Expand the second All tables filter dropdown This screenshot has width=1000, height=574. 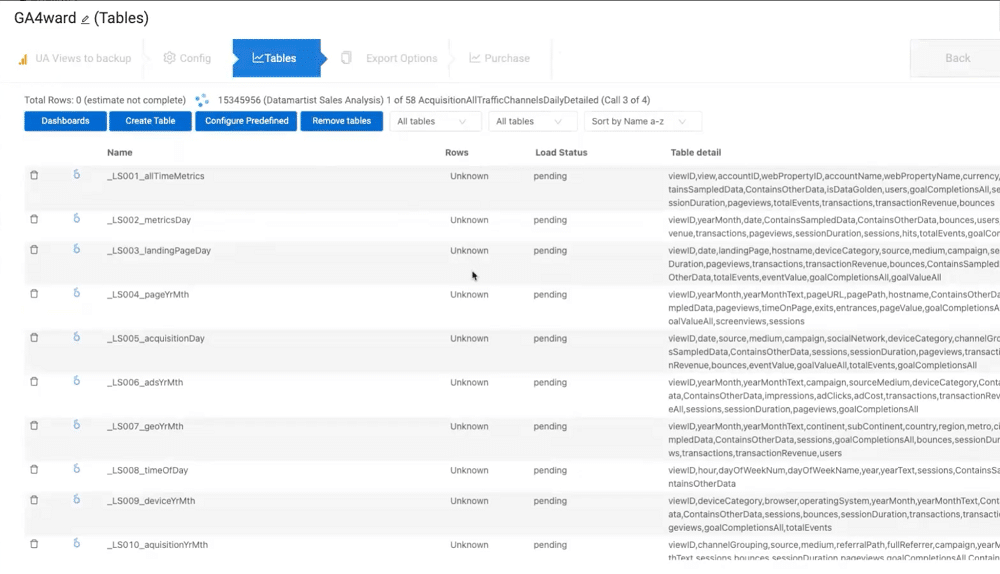[x=531, y=121]
